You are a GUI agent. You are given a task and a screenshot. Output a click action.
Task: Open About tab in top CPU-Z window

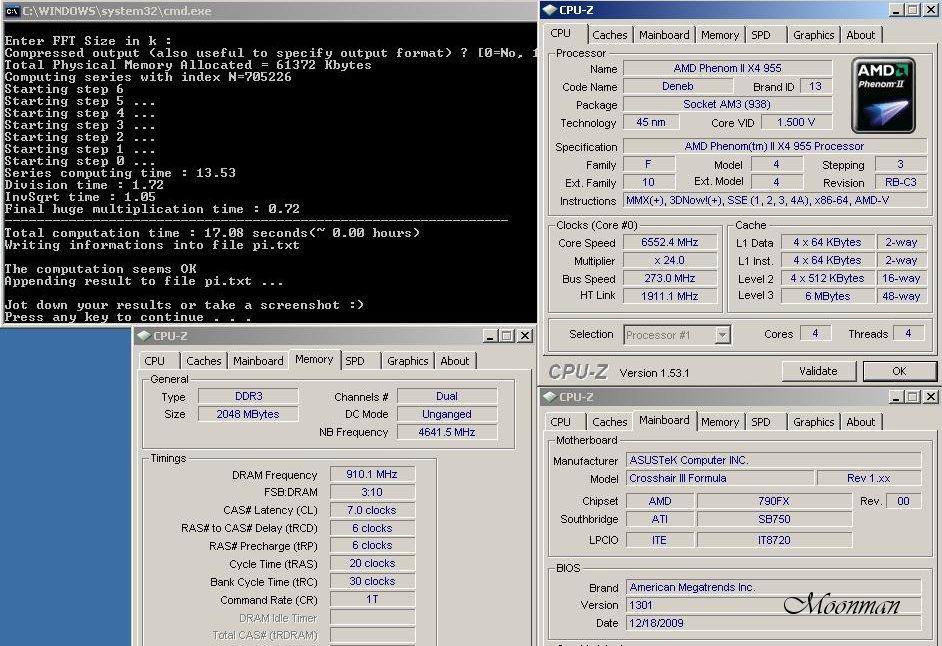click(x=860, y=35)
